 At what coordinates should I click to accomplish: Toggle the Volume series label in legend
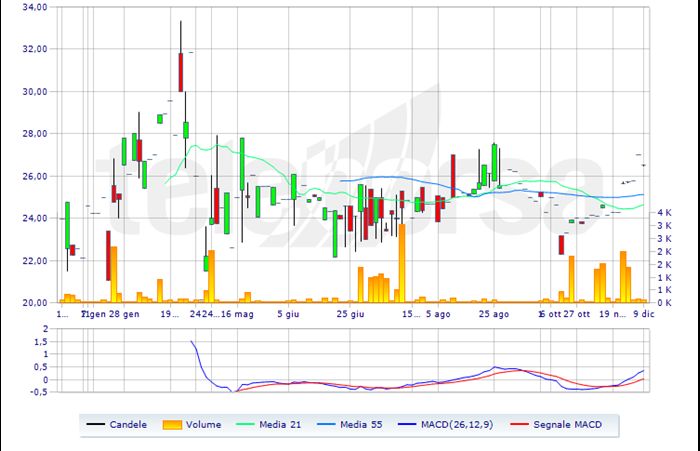point(203,425)
